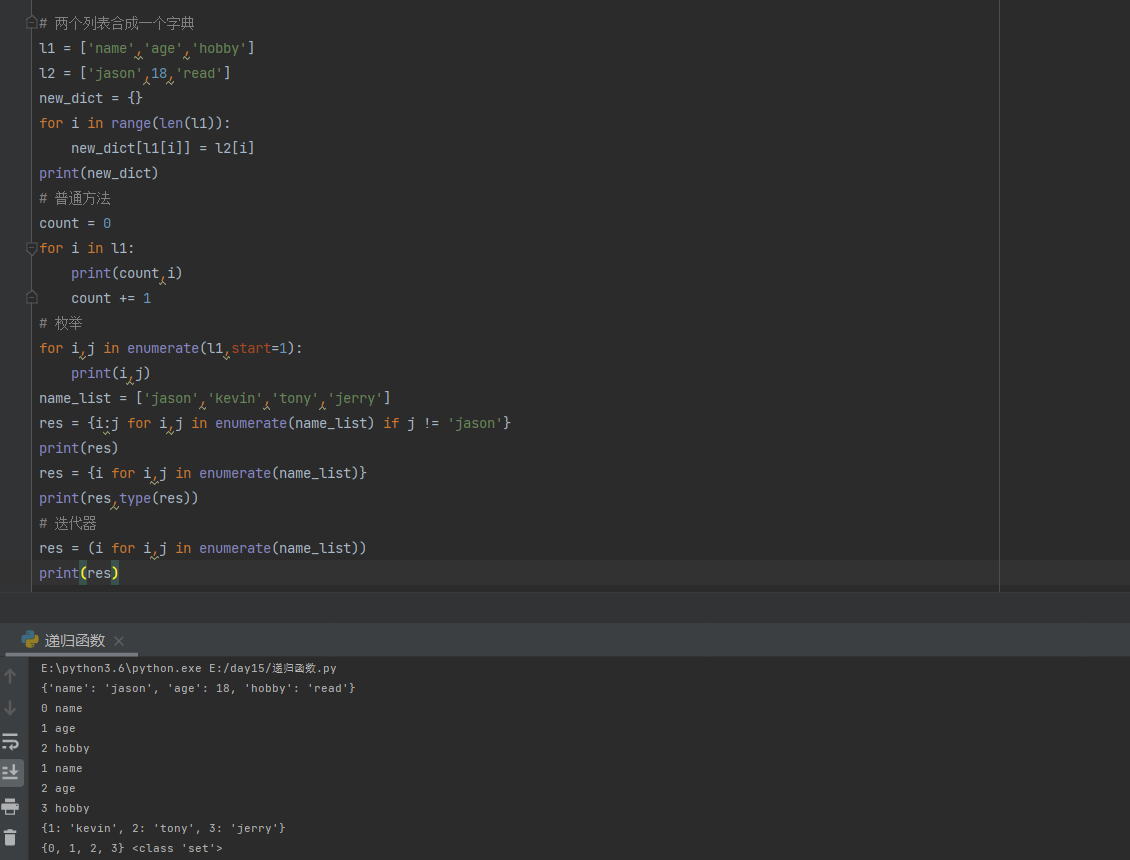
Task: Click the 'count = 0' line
Action: tap(75, 223)
